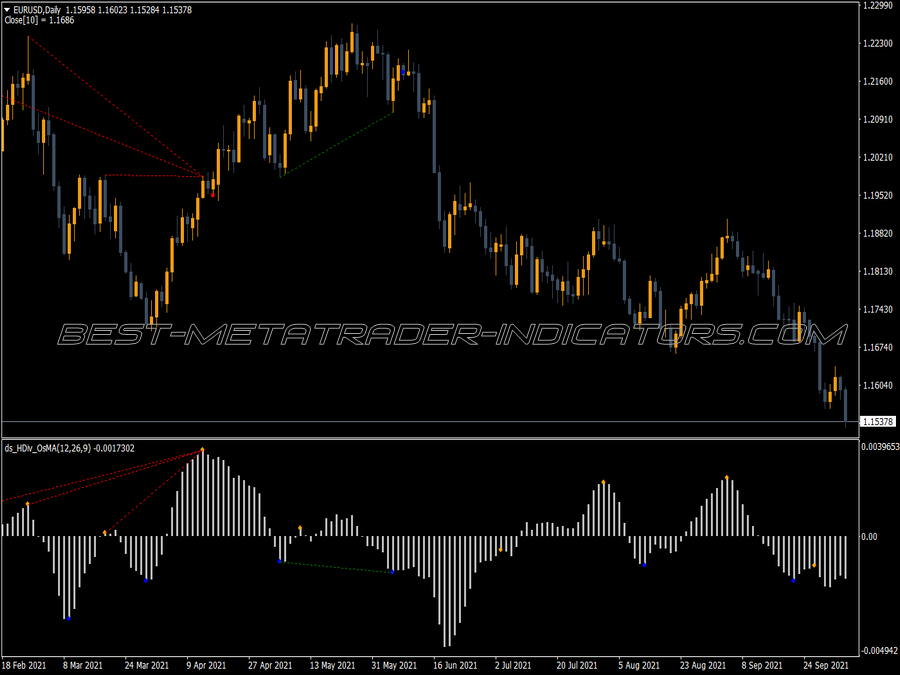This screenshot has width=900, height=675.
Task: Click the current price tag 1.15378
Action: tap(878, 422)
